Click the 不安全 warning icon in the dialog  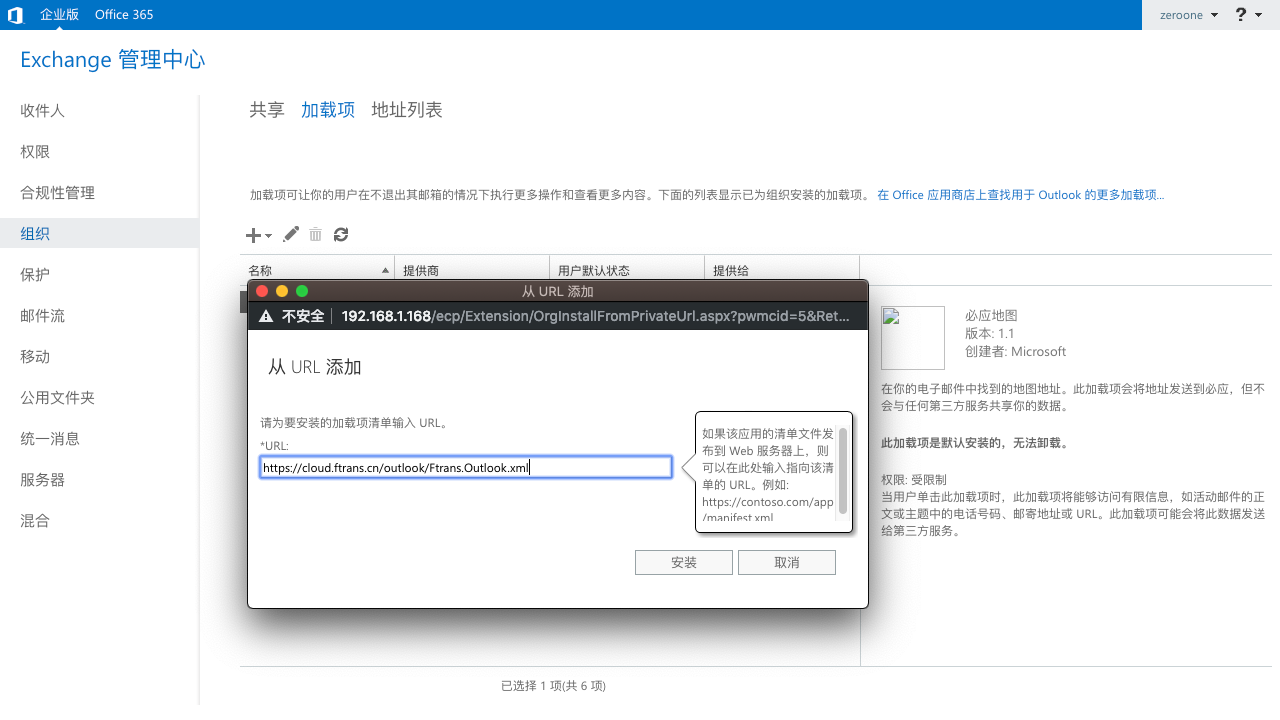tap(265, 314)
